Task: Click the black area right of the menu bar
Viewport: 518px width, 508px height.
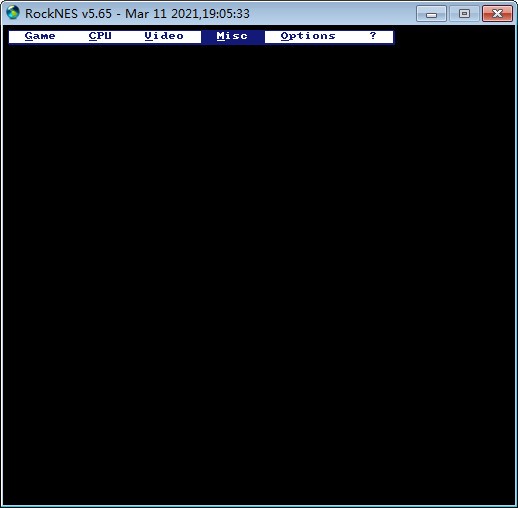Action: 454,36
